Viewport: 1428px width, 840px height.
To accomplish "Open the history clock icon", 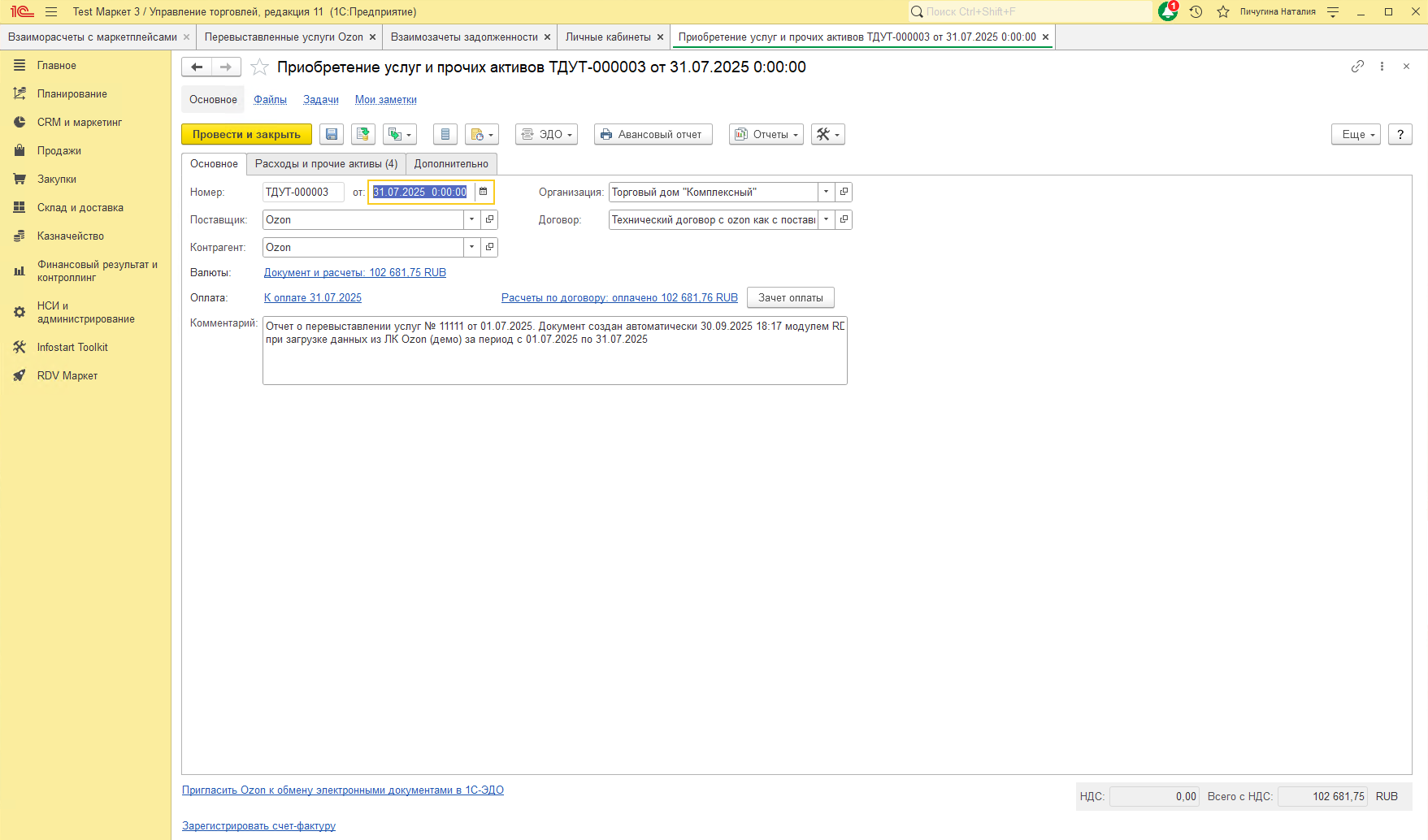I will 1196,11.
